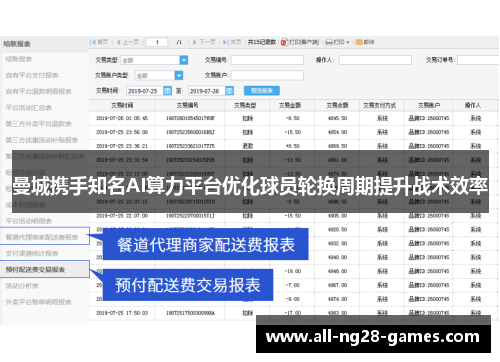Screen dimensions: 500x362
Task: Focus the 操作人 input field
Action: [x=375, y=60]
